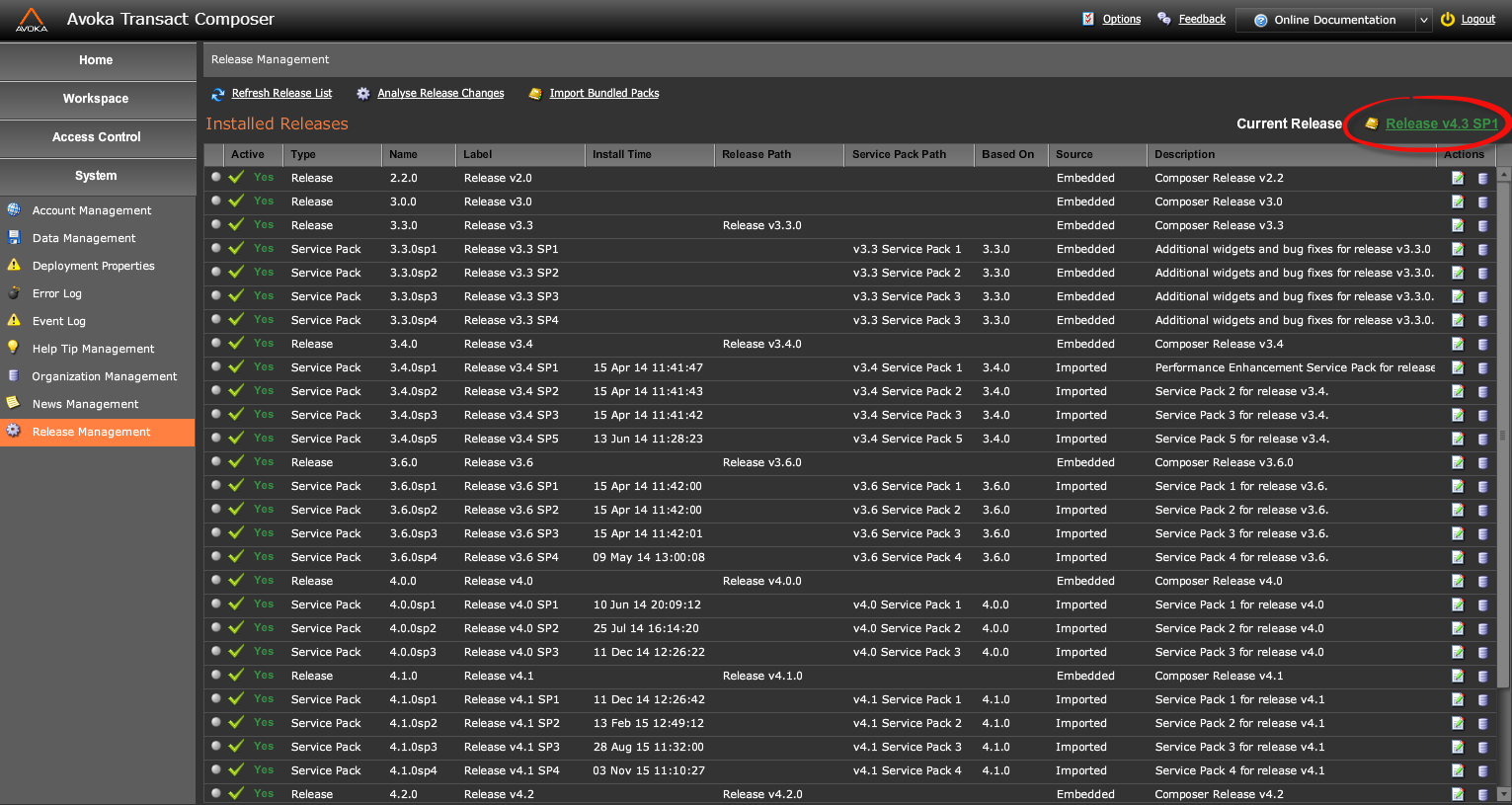Screen dimensions: 1512x805
Task: Click the Online Documentation button
Action: point(1325,20)
